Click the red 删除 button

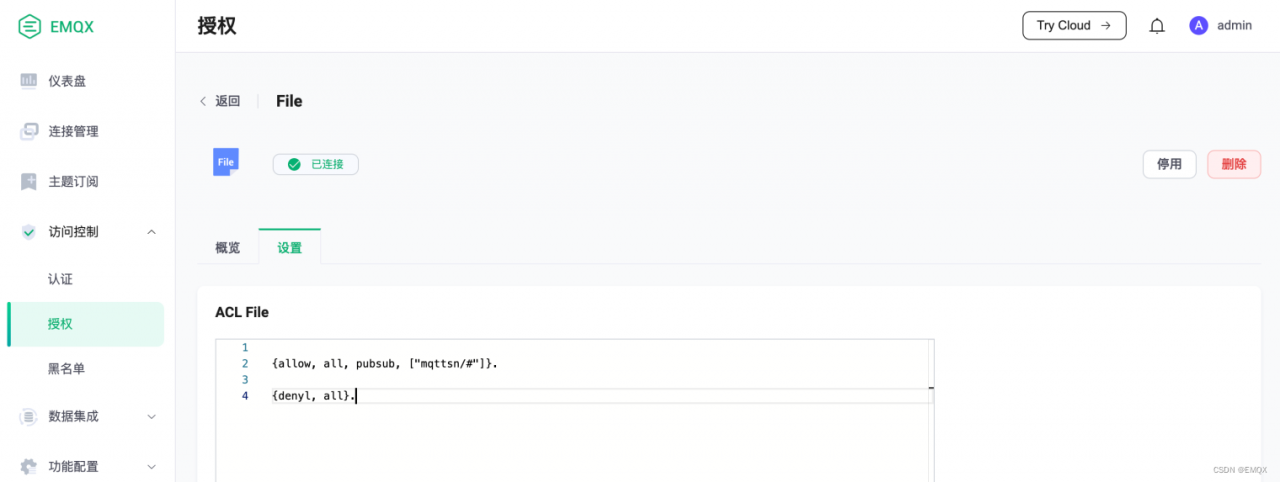1234,164
